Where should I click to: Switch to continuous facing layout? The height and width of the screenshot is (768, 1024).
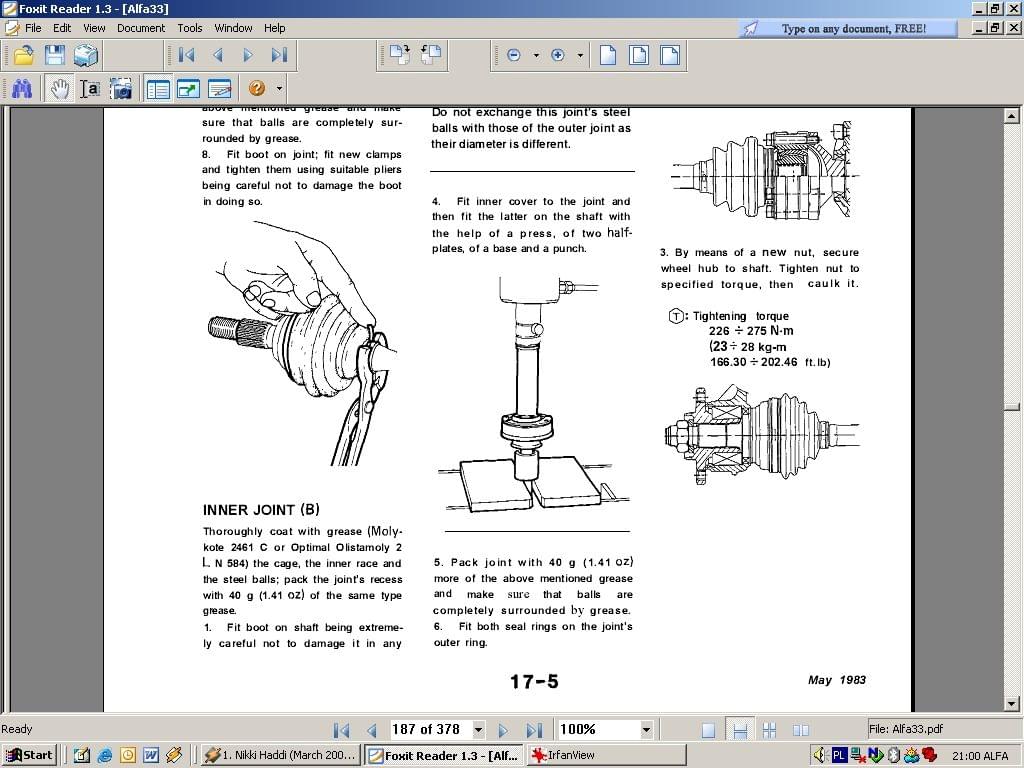point(769,730)
